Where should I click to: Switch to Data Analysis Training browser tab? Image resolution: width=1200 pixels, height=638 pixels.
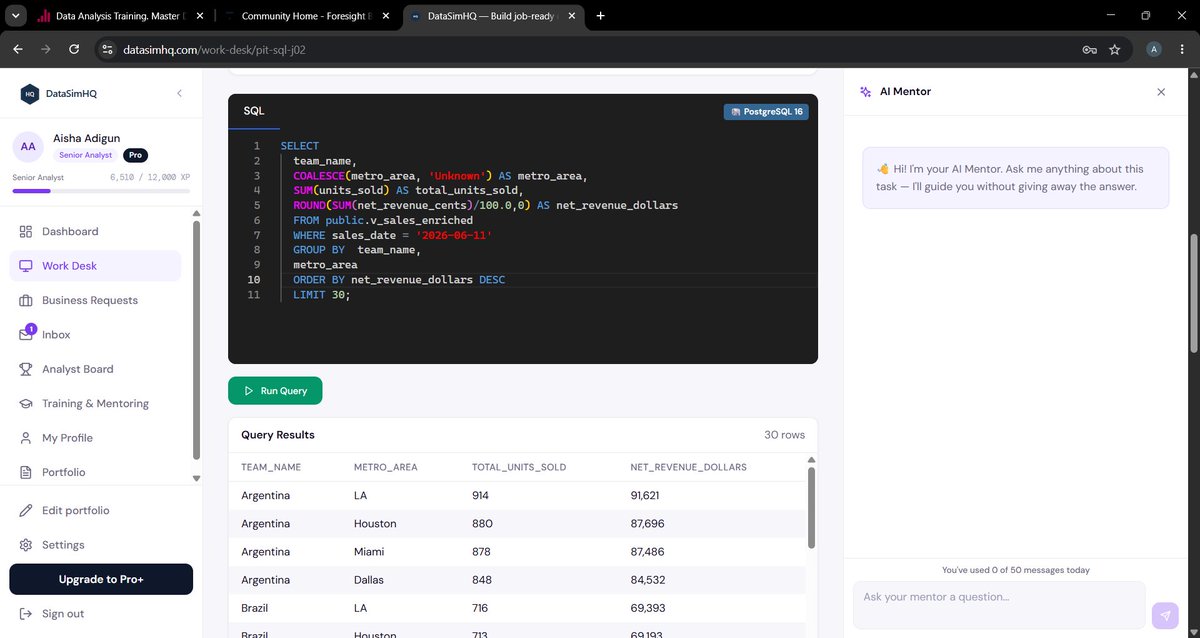pyautogui.click(x=118, y=16)
